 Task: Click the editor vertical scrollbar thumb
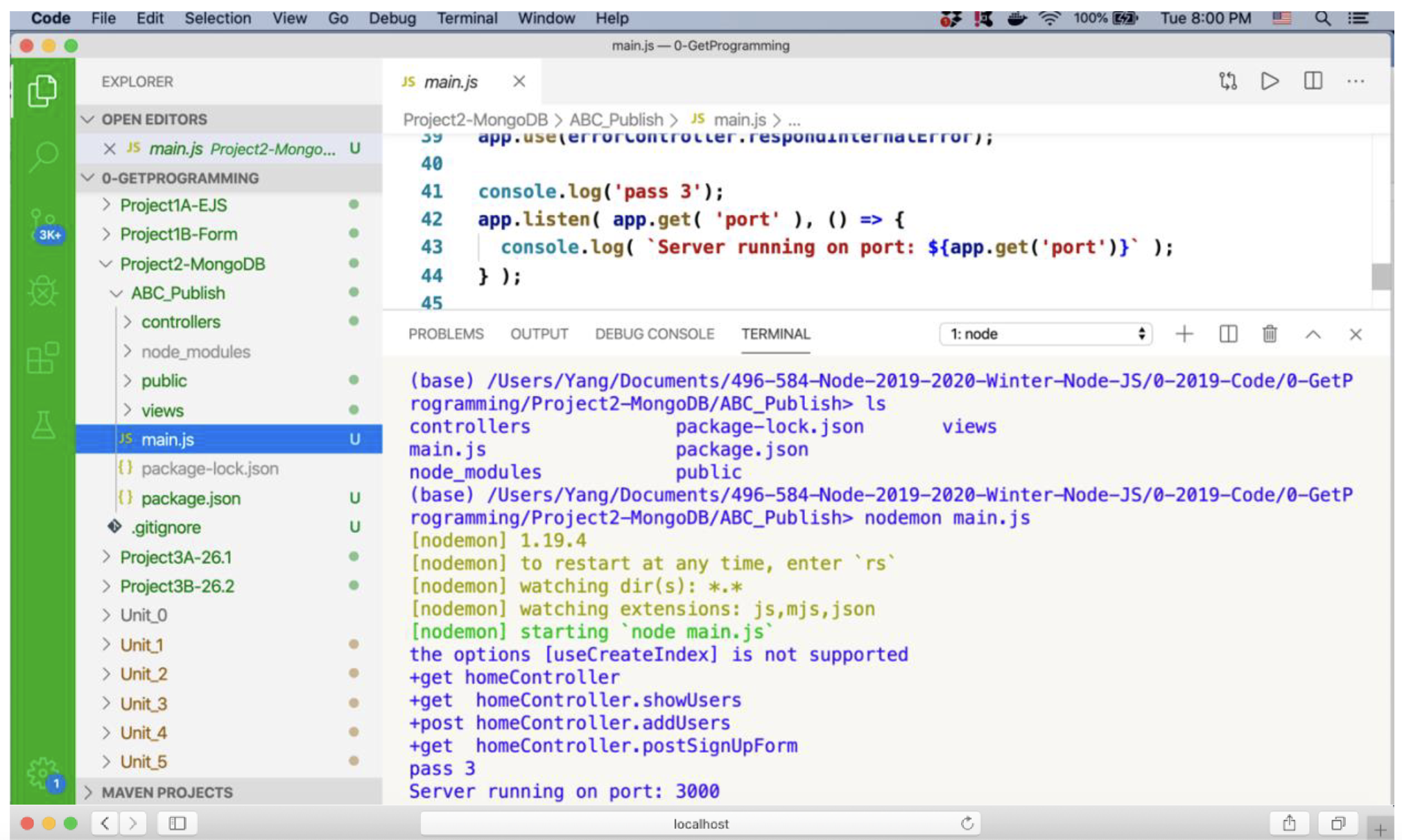click(x=1381, y=277)
